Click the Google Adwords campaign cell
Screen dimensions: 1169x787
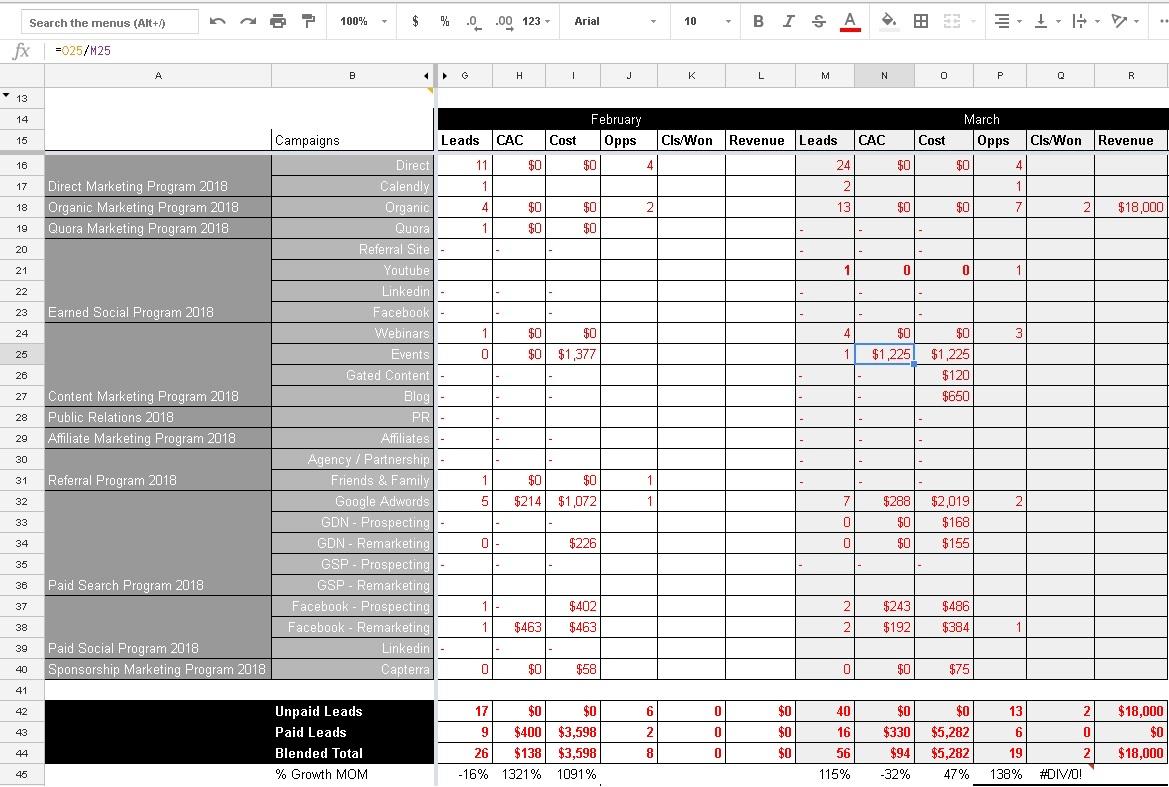click(x=353, y=502)
